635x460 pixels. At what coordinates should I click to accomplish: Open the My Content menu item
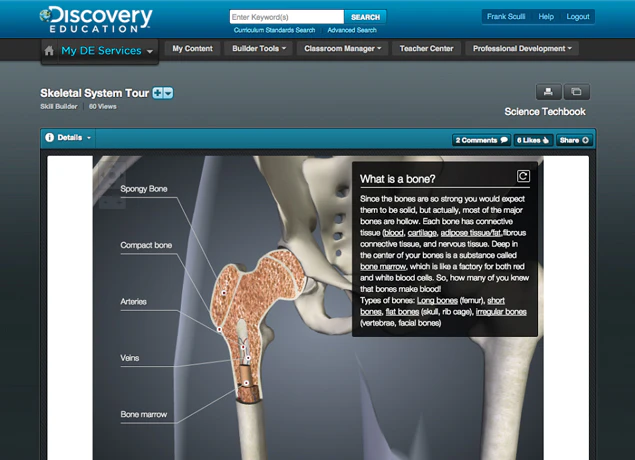coord(192,49)
